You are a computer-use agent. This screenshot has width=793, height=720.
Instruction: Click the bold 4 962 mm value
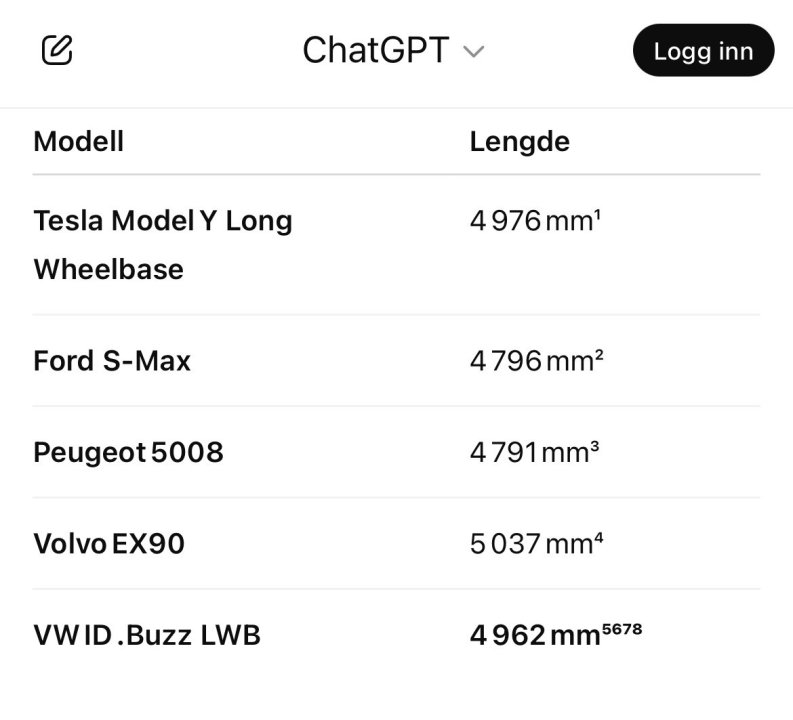tap(535, 635)
